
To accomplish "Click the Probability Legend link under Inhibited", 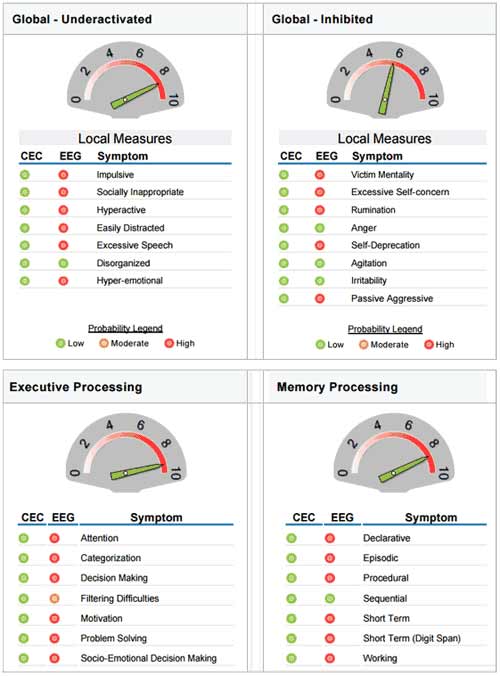I will point(385,329).
